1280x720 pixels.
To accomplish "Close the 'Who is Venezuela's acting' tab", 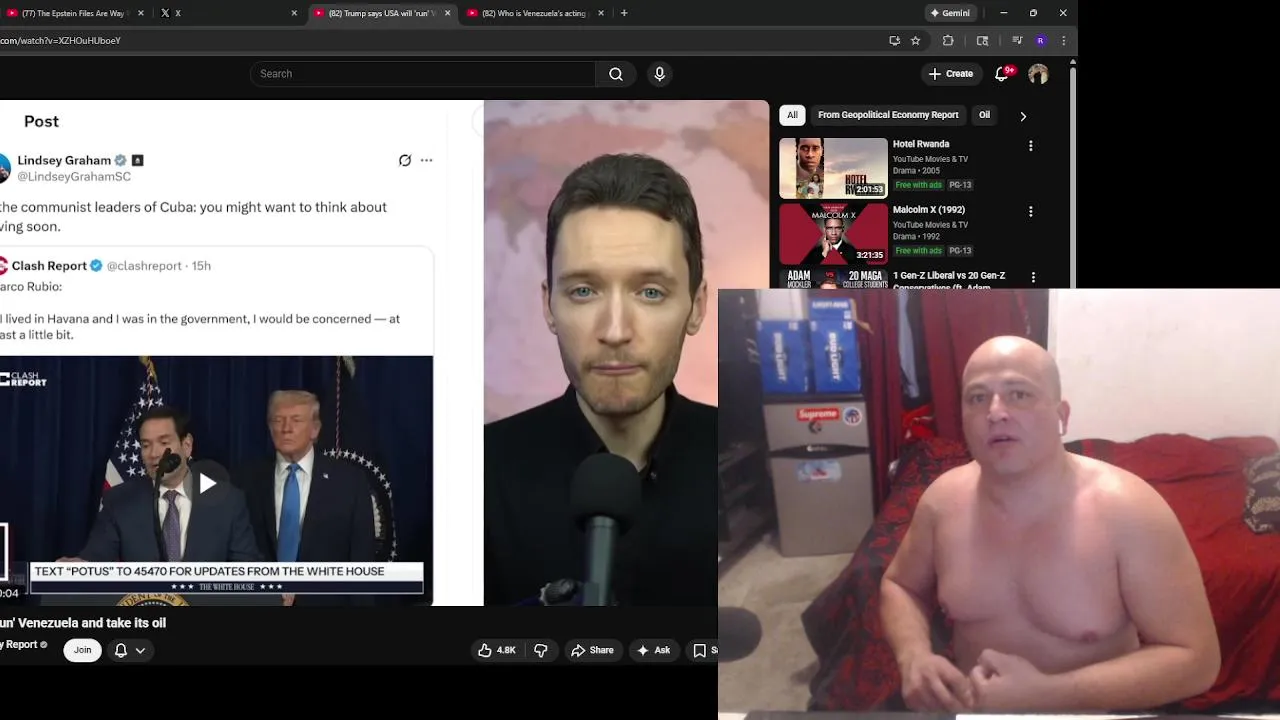I will point(600,13).
